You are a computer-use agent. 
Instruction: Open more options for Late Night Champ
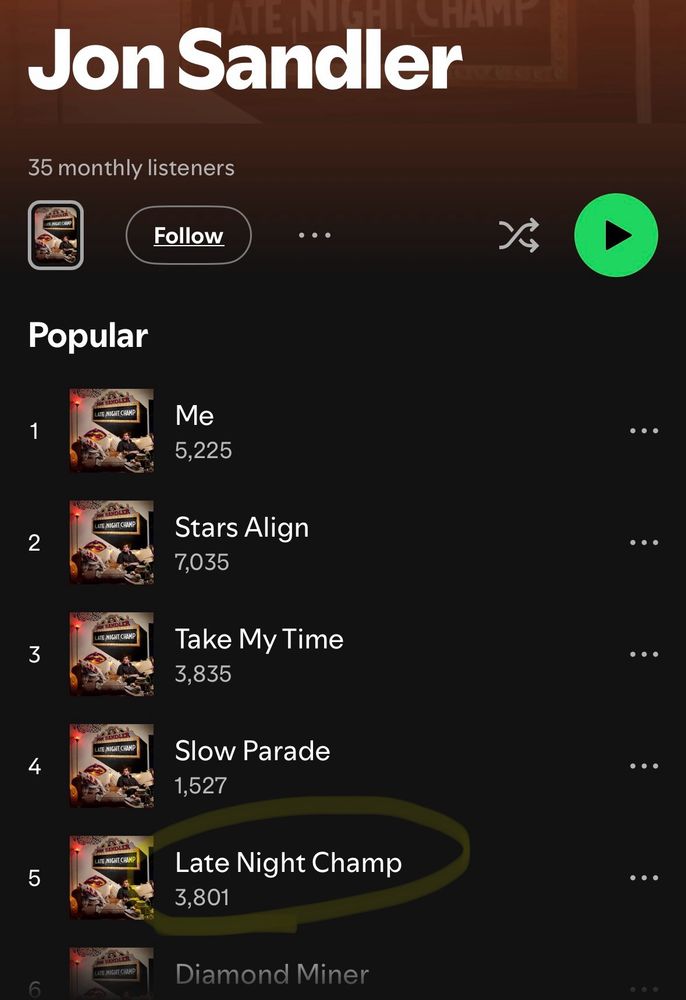click(x=644, y=878)
